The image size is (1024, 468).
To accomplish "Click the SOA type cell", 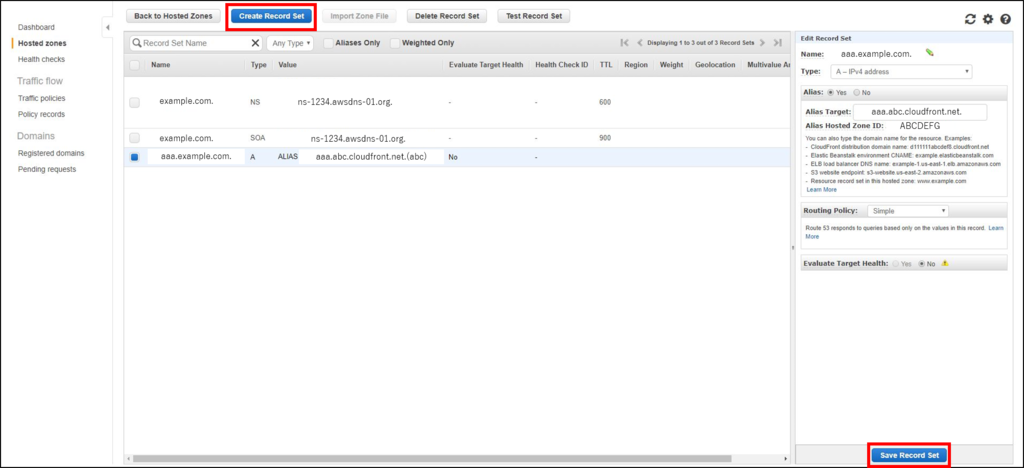I will tap(257, 138).
